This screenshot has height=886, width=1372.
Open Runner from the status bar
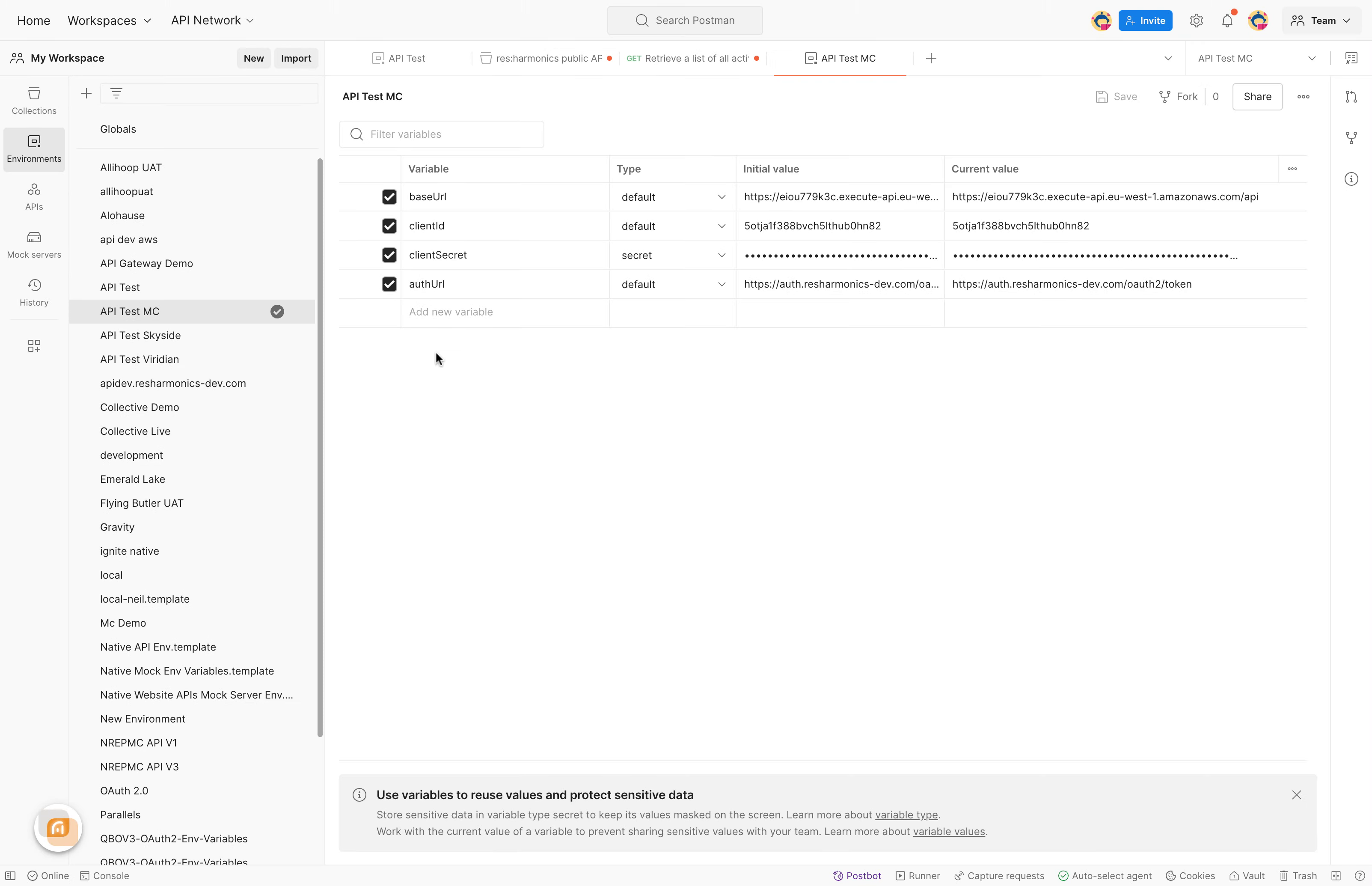point(918,876)
